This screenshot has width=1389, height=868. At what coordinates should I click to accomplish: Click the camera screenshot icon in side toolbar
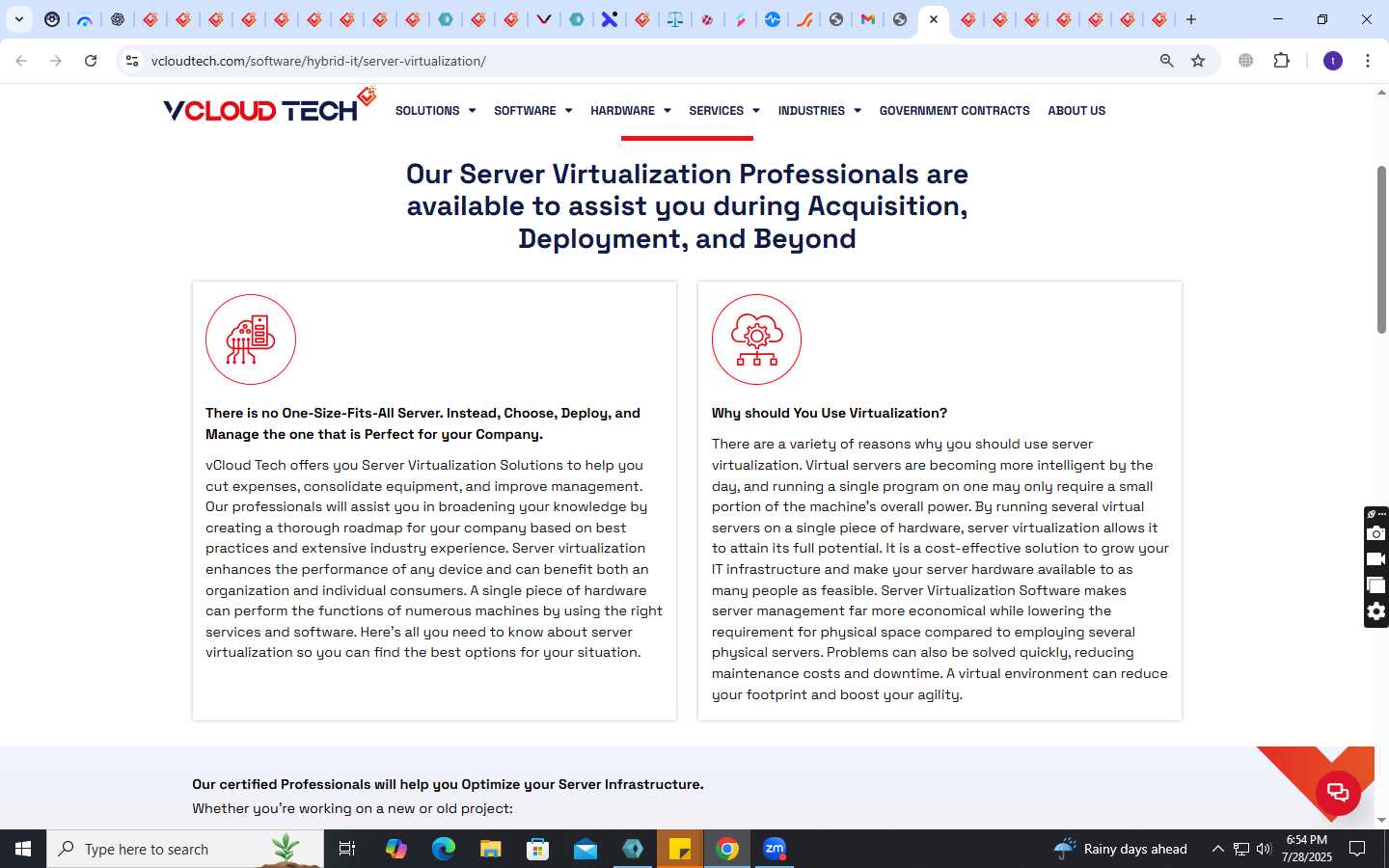(1376, 533)
